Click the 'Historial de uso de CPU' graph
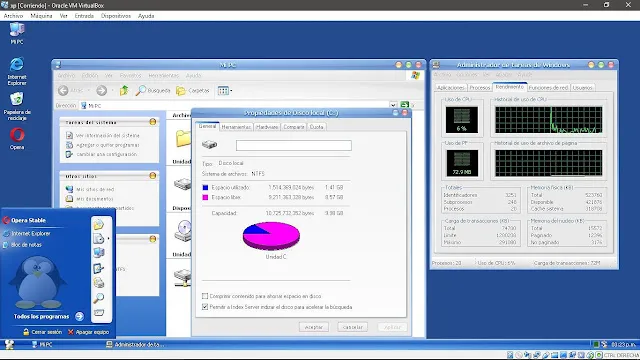640x360 pixels. coord(549,120)
